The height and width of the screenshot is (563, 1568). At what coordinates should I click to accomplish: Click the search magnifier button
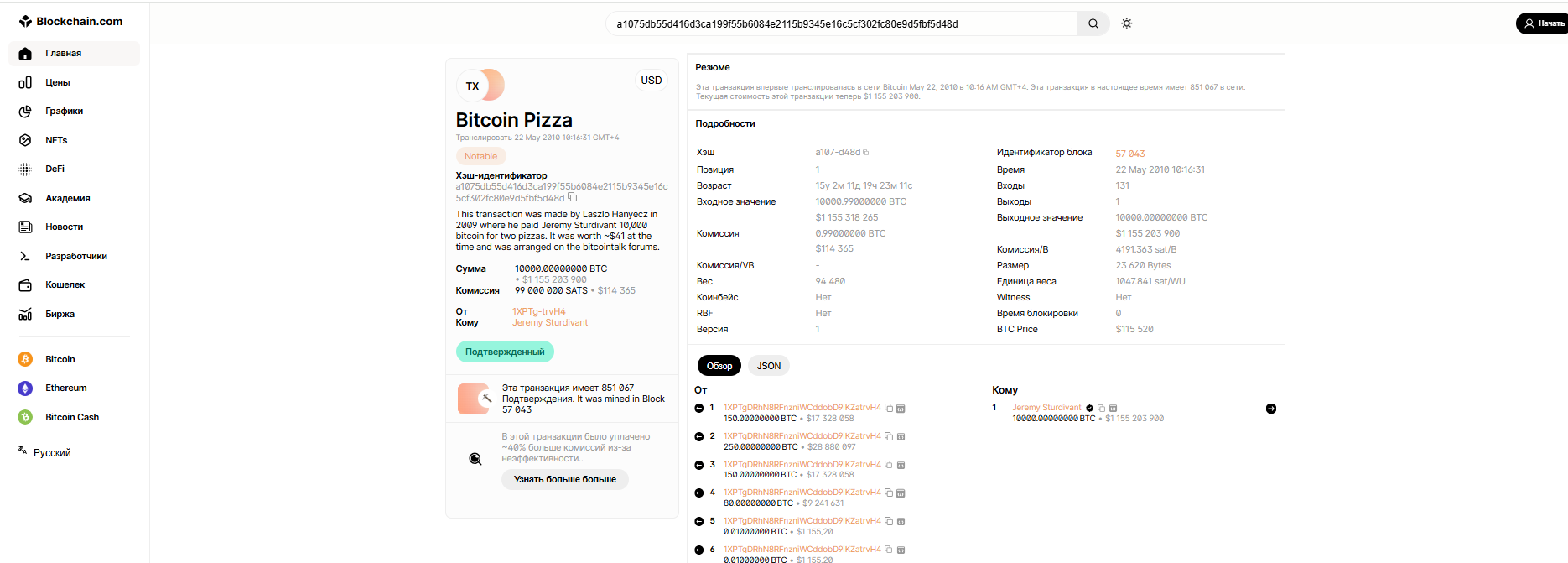(x=1093, y=23)
